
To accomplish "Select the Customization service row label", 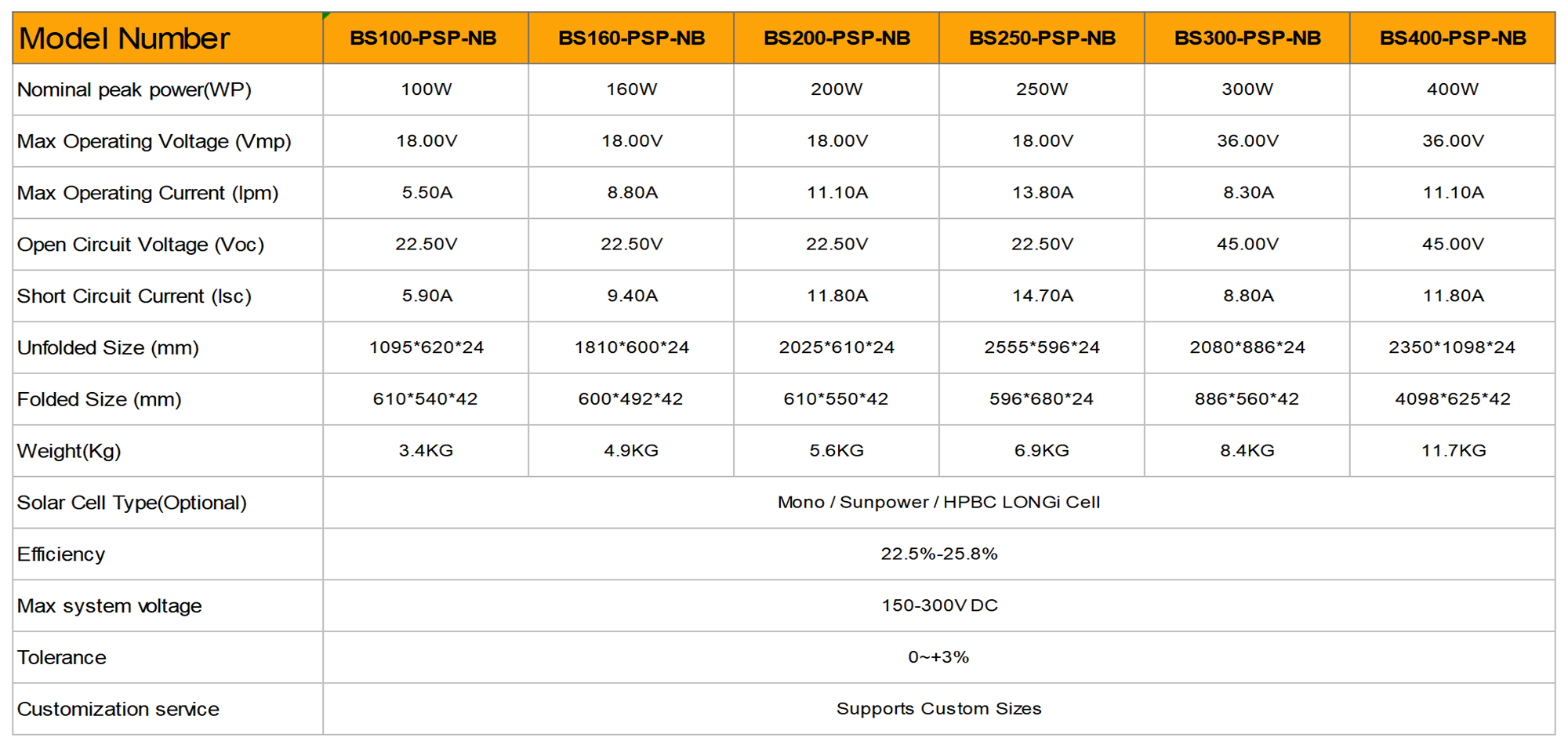I will pyautogui.click(x=118, y=710).
